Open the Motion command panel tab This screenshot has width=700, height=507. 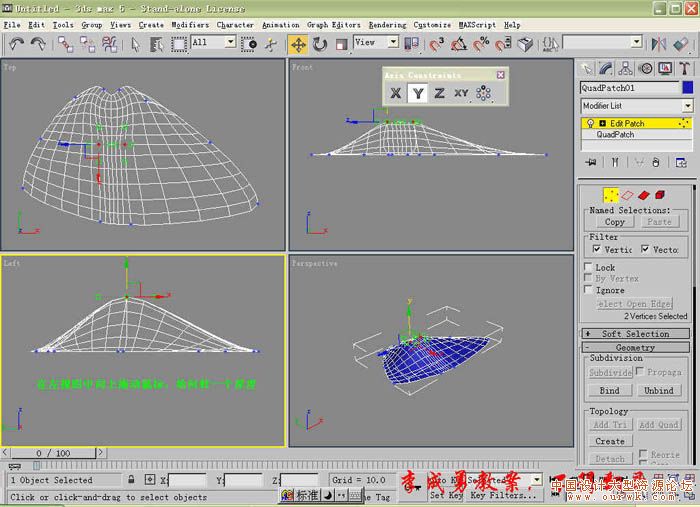point(645,68)
